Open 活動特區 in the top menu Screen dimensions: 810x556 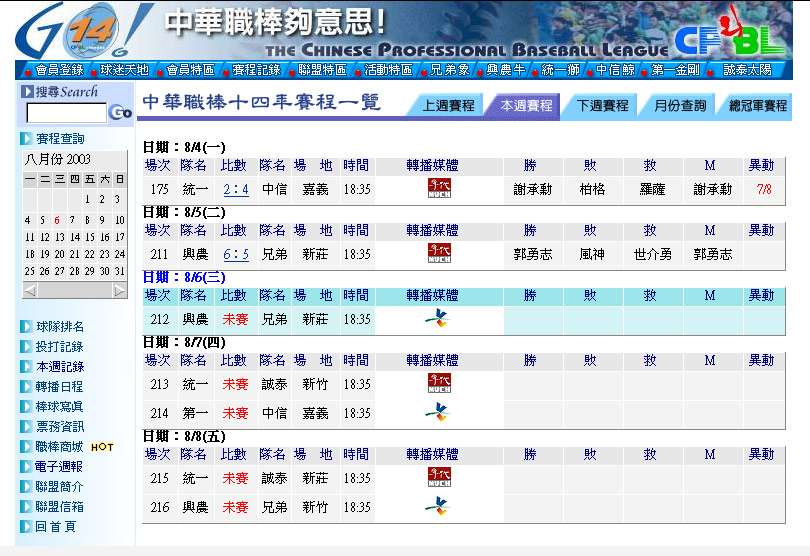pos(389,70)
